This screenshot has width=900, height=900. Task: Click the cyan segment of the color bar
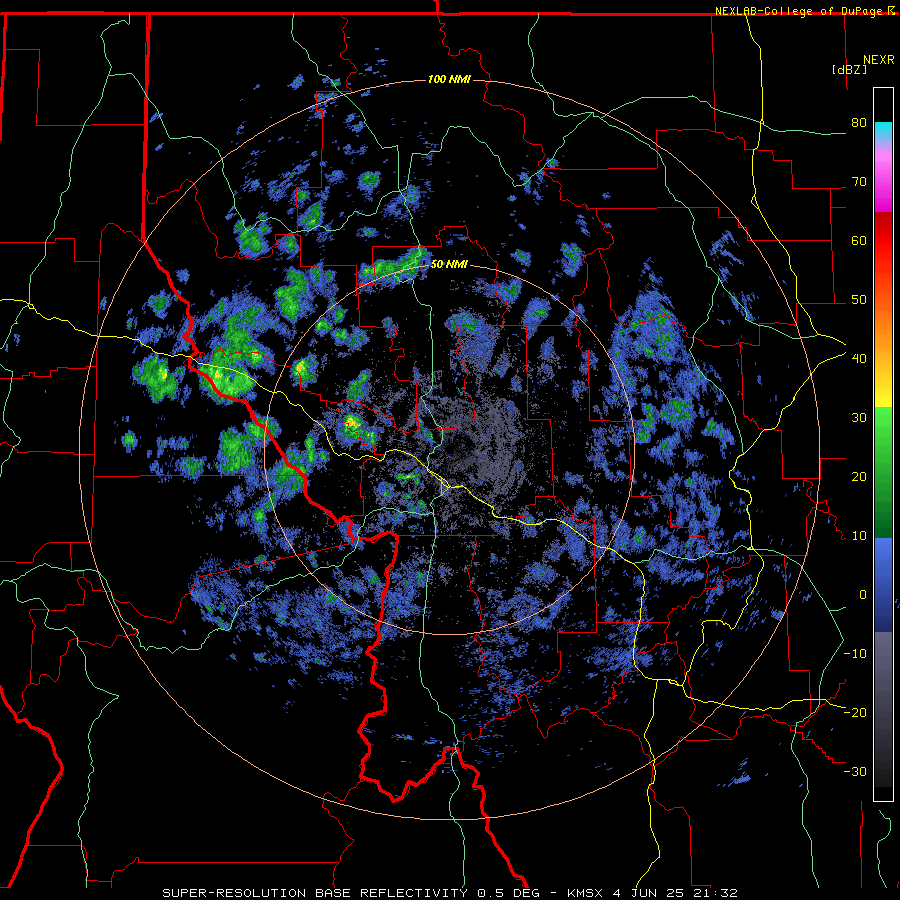coord(883,132)
